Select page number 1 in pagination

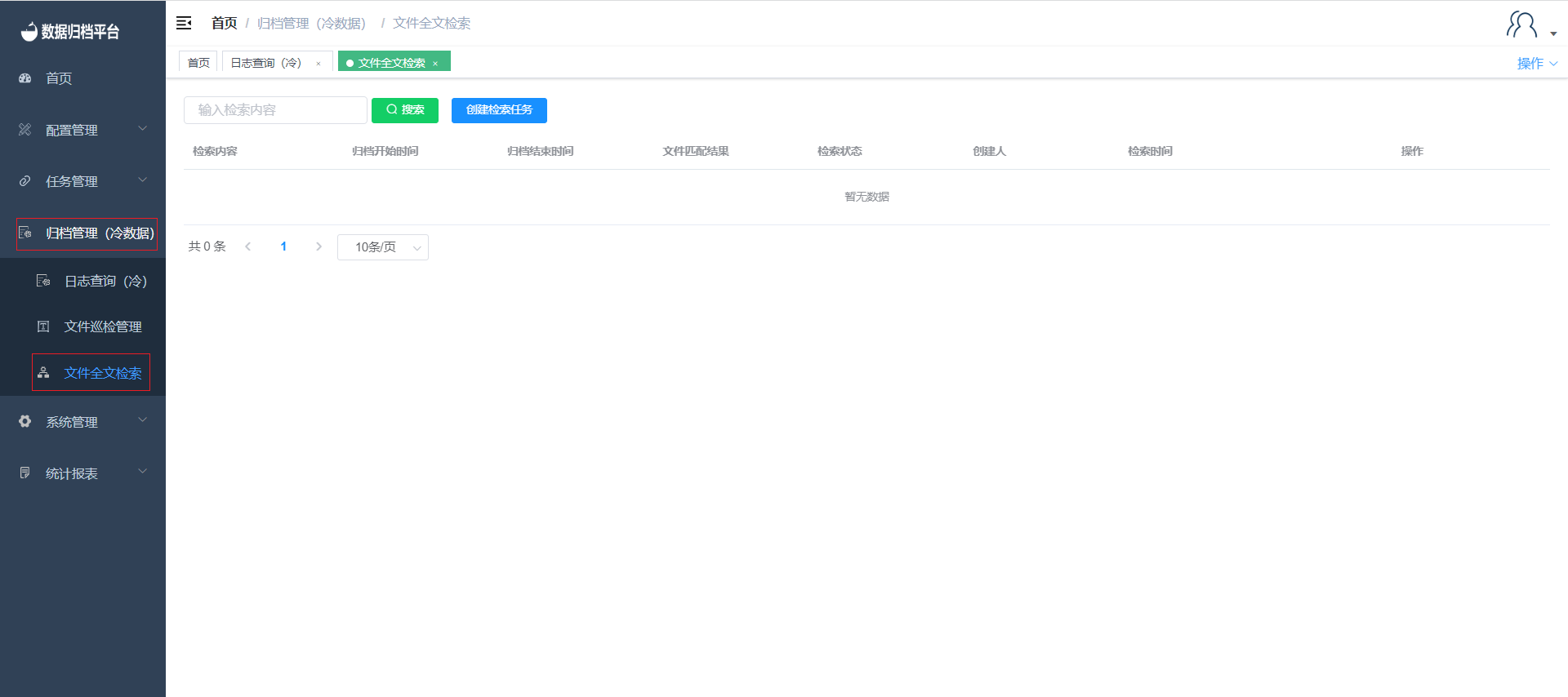tap(283, 246)
